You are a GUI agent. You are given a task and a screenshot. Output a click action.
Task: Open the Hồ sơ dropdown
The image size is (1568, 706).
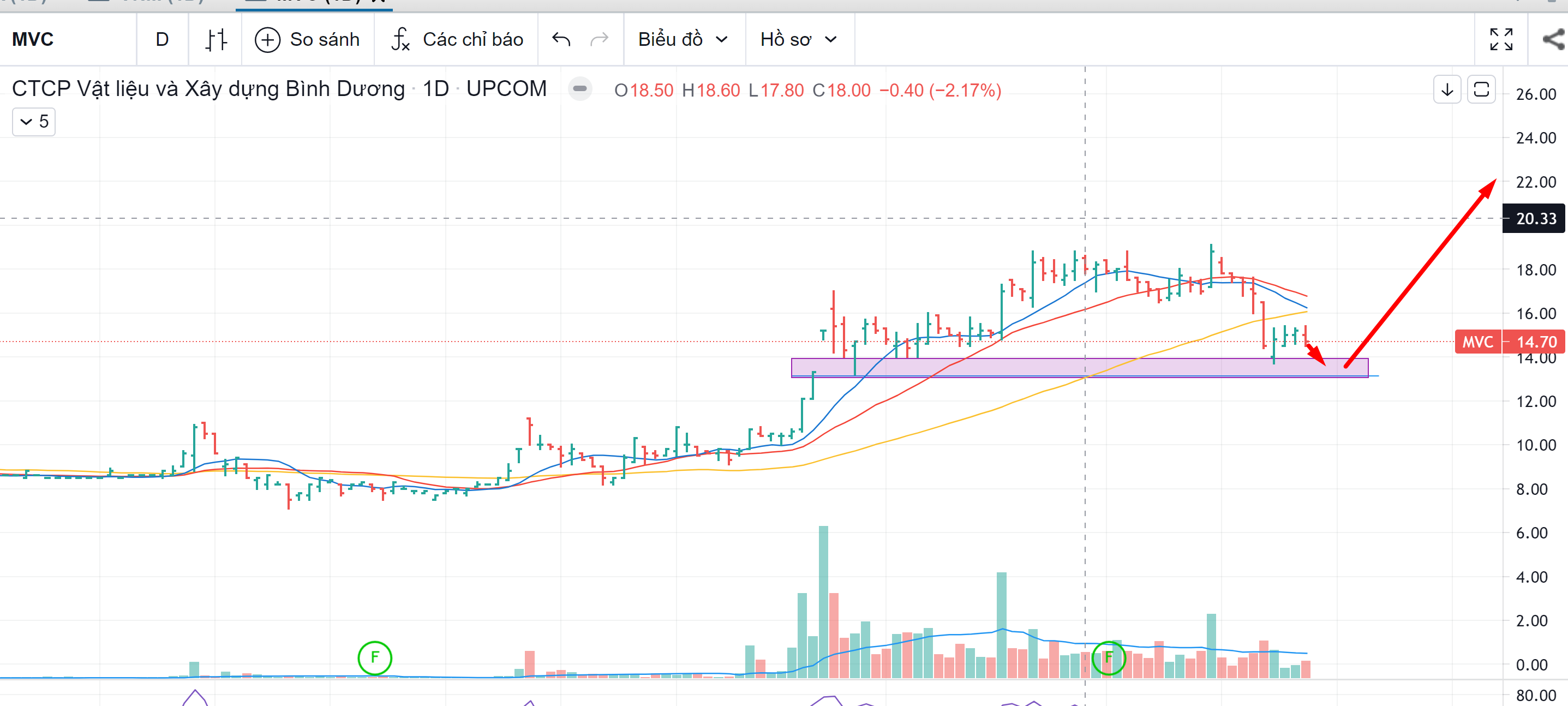(798, 40)
